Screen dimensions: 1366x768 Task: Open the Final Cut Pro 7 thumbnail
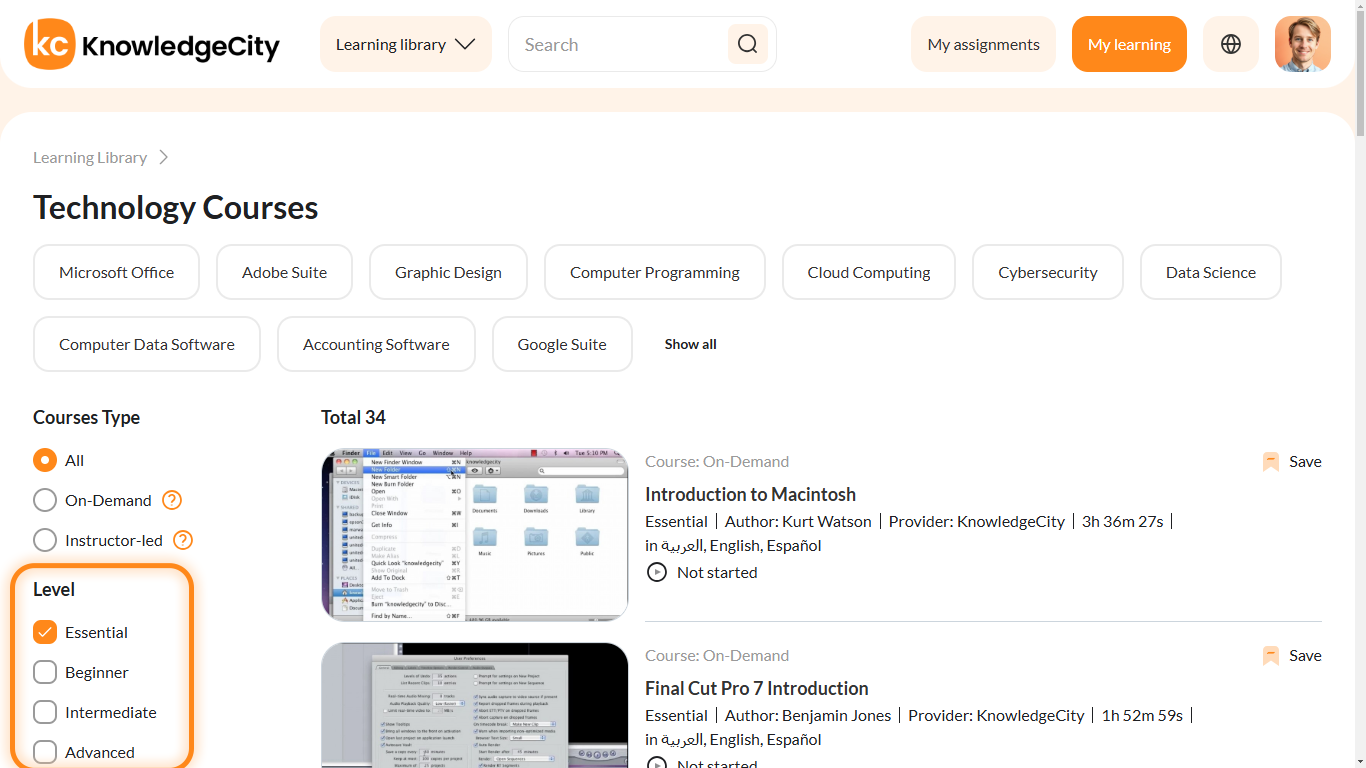tap(475, 705)
